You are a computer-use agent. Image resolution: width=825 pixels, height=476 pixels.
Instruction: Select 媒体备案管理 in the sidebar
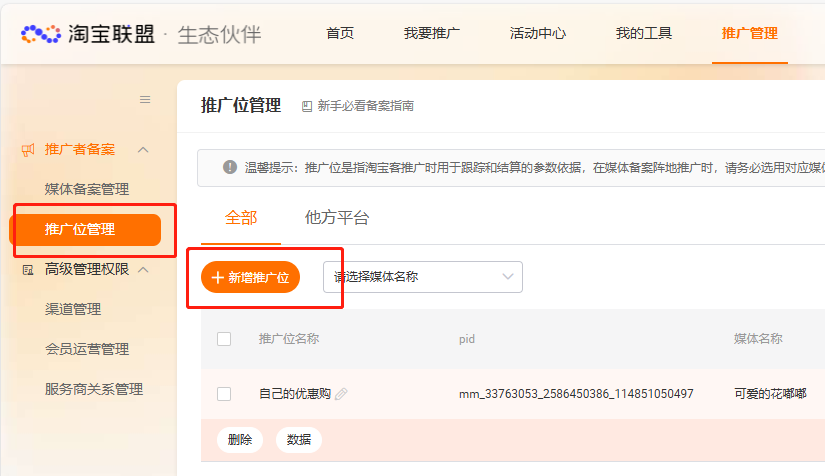[x=87, y=189]
